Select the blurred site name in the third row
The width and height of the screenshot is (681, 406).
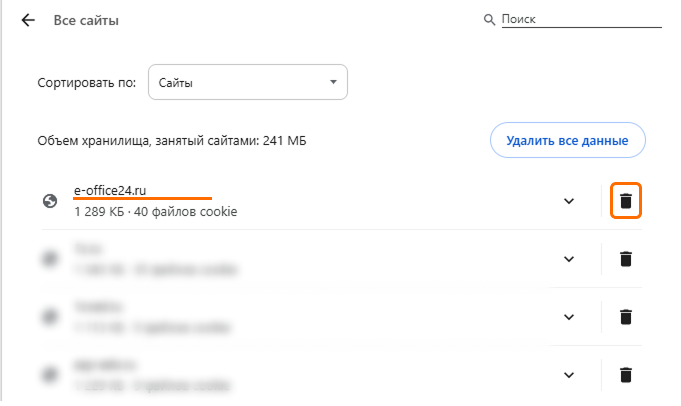point(97,306)
